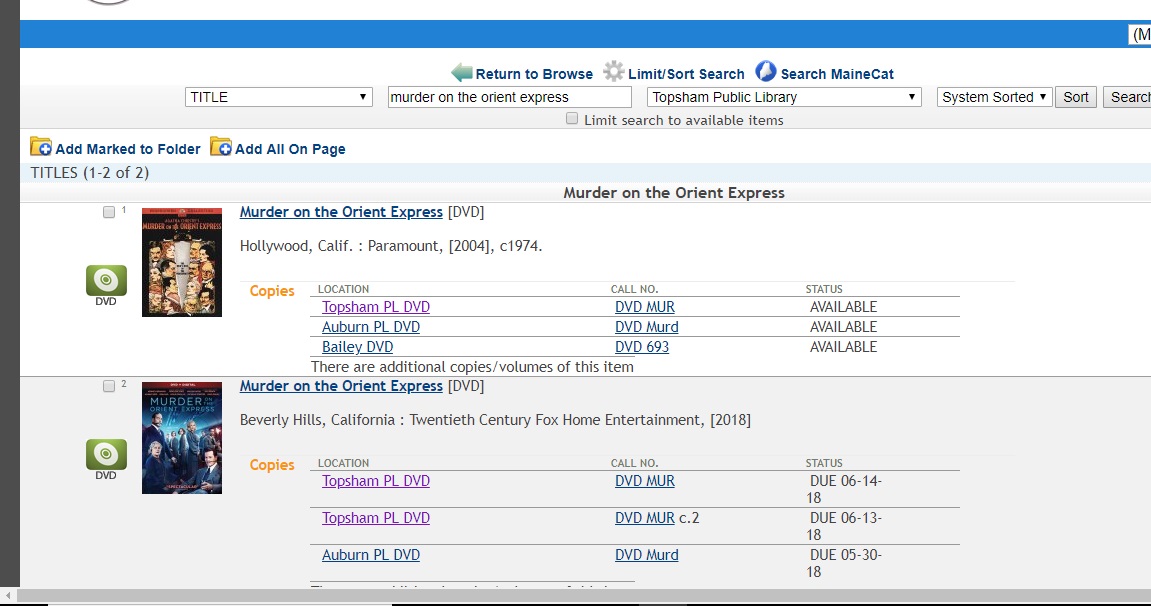Click the Return to Browse arrow icon
The image size is (1151, 606).
(461, 73)
